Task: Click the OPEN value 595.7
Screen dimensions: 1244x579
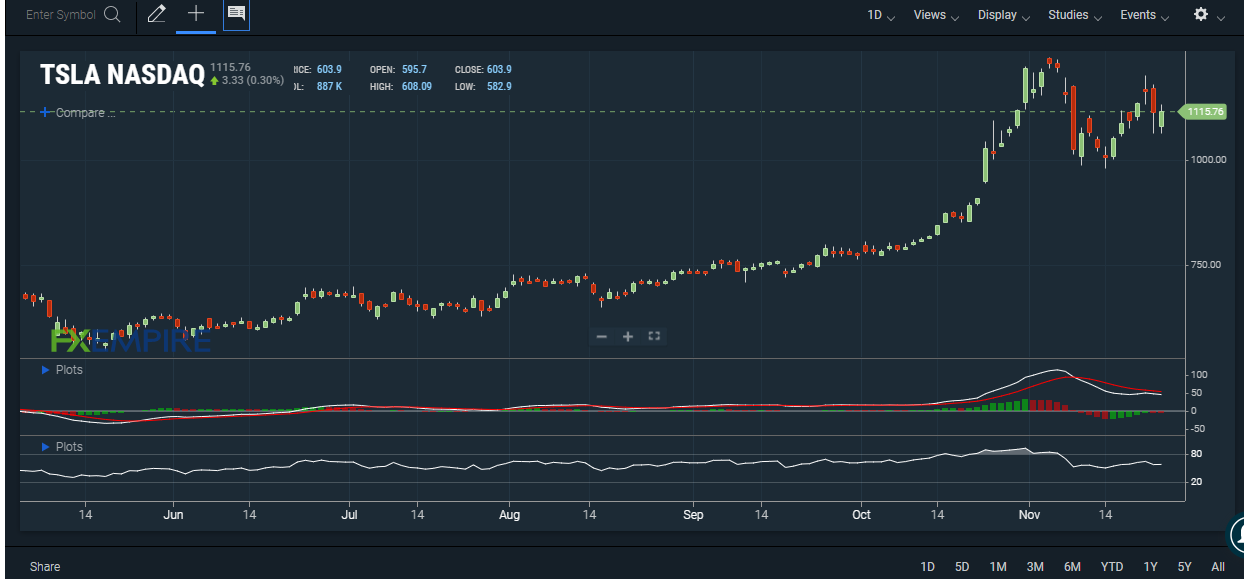Action: coord(412,70)
